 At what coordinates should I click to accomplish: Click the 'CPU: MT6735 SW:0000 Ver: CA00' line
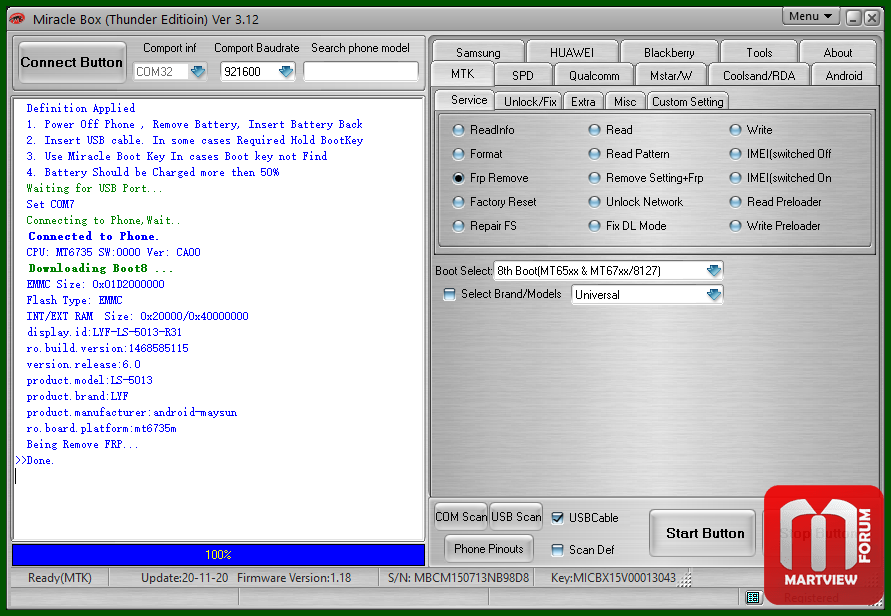(113, 252)
